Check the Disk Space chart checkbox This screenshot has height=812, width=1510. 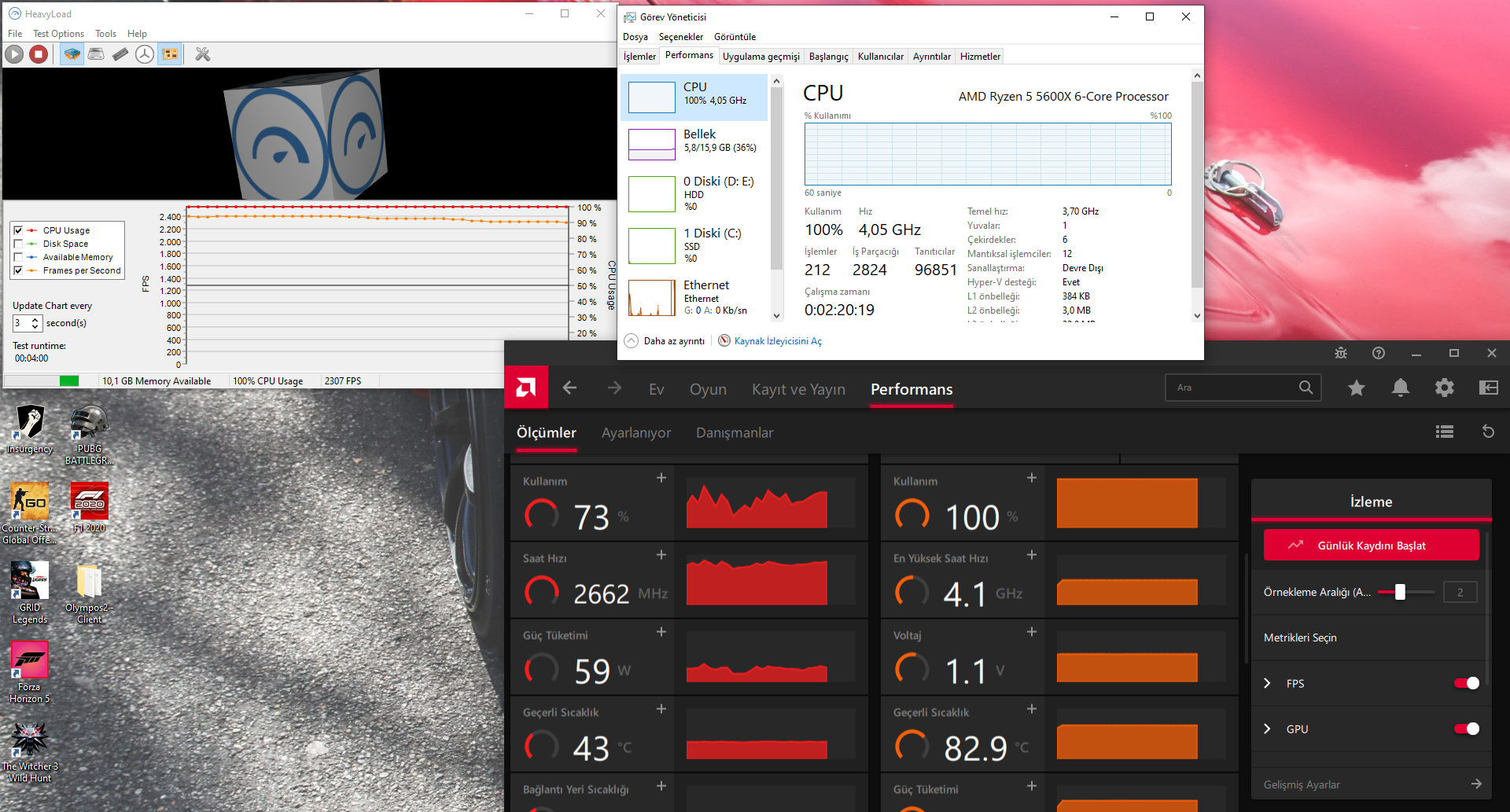click(x=18, y=244)
